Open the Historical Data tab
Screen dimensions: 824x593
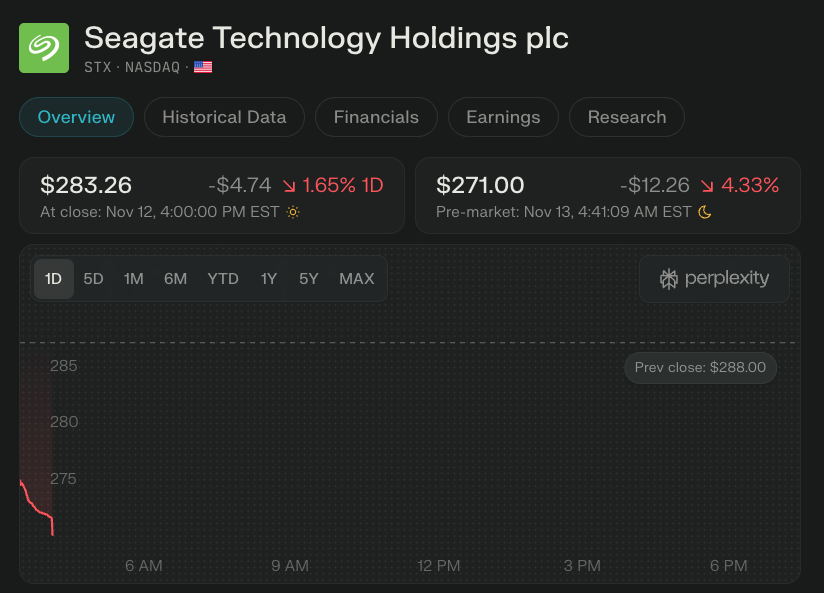tap(224, 117)
